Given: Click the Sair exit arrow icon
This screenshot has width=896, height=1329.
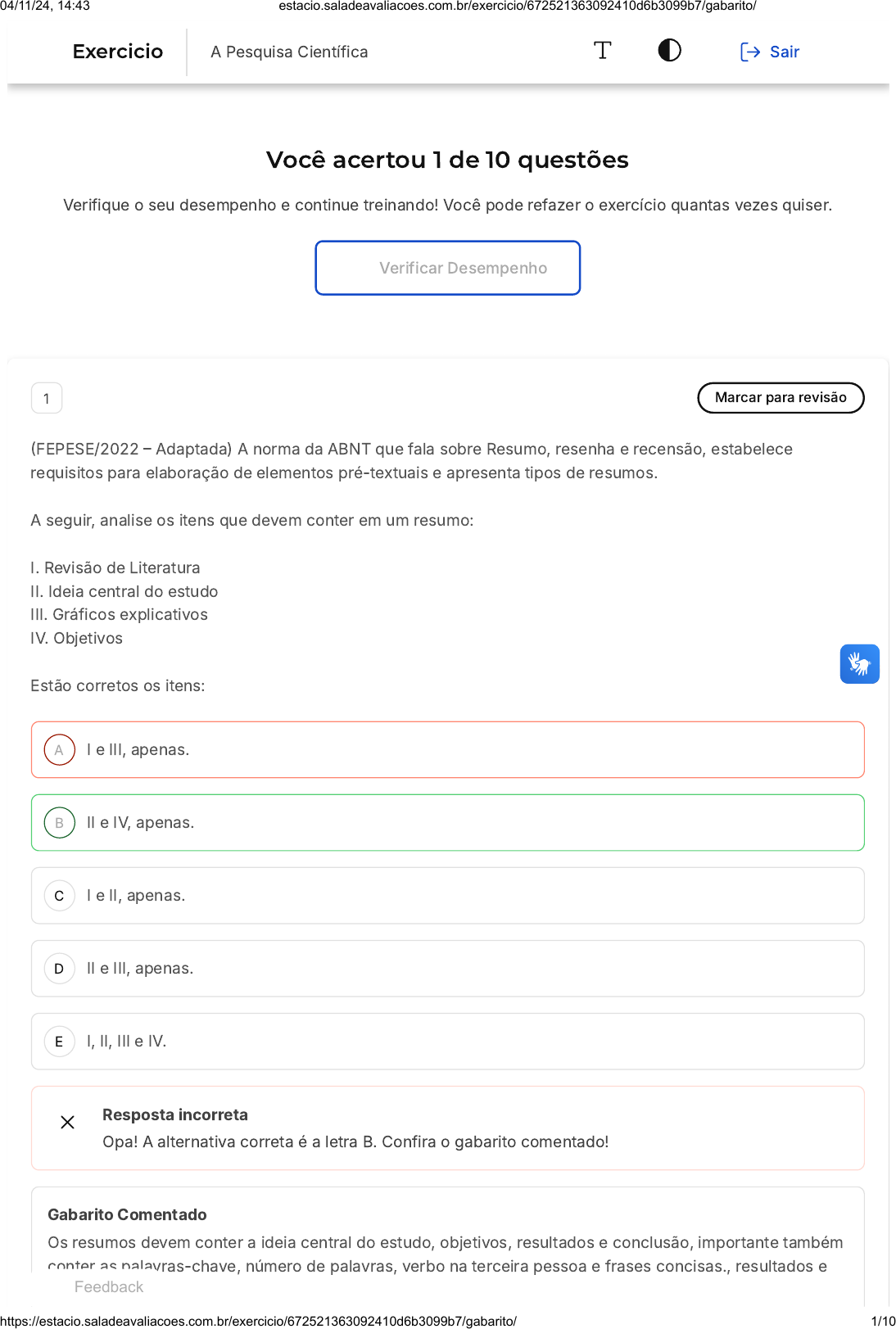Looking at the screenshot, I should pos(749,52).
